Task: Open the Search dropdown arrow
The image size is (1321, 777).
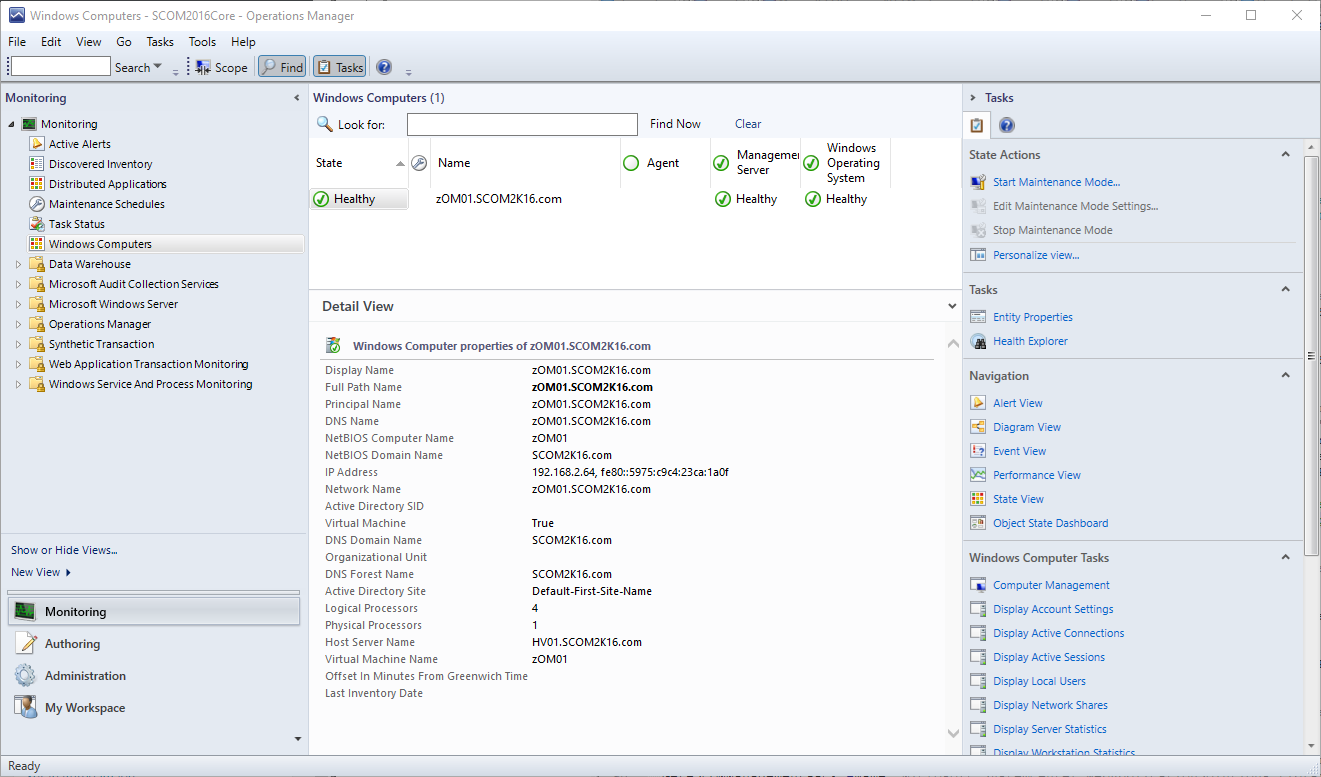Action: point(158,67)
